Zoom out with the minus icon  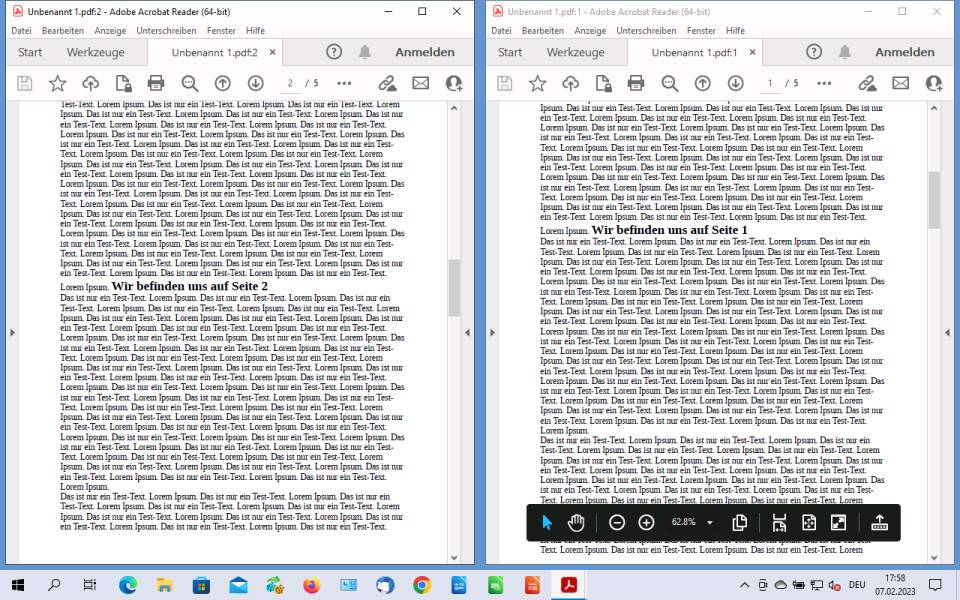[617, 522]
